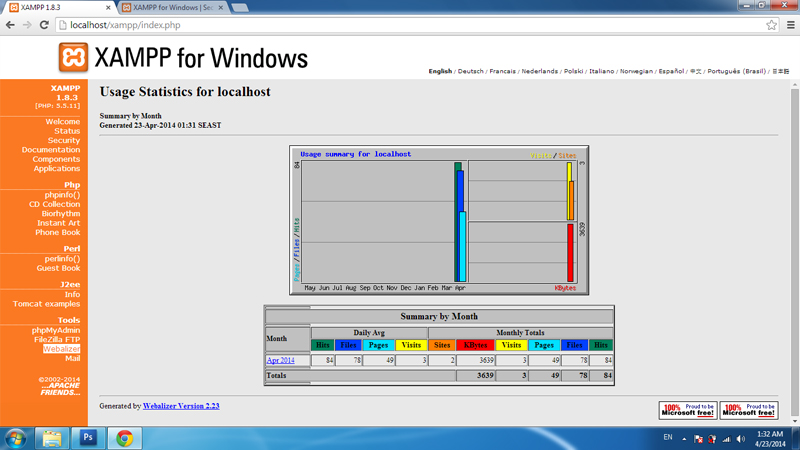Open Guest Book link

58,268
